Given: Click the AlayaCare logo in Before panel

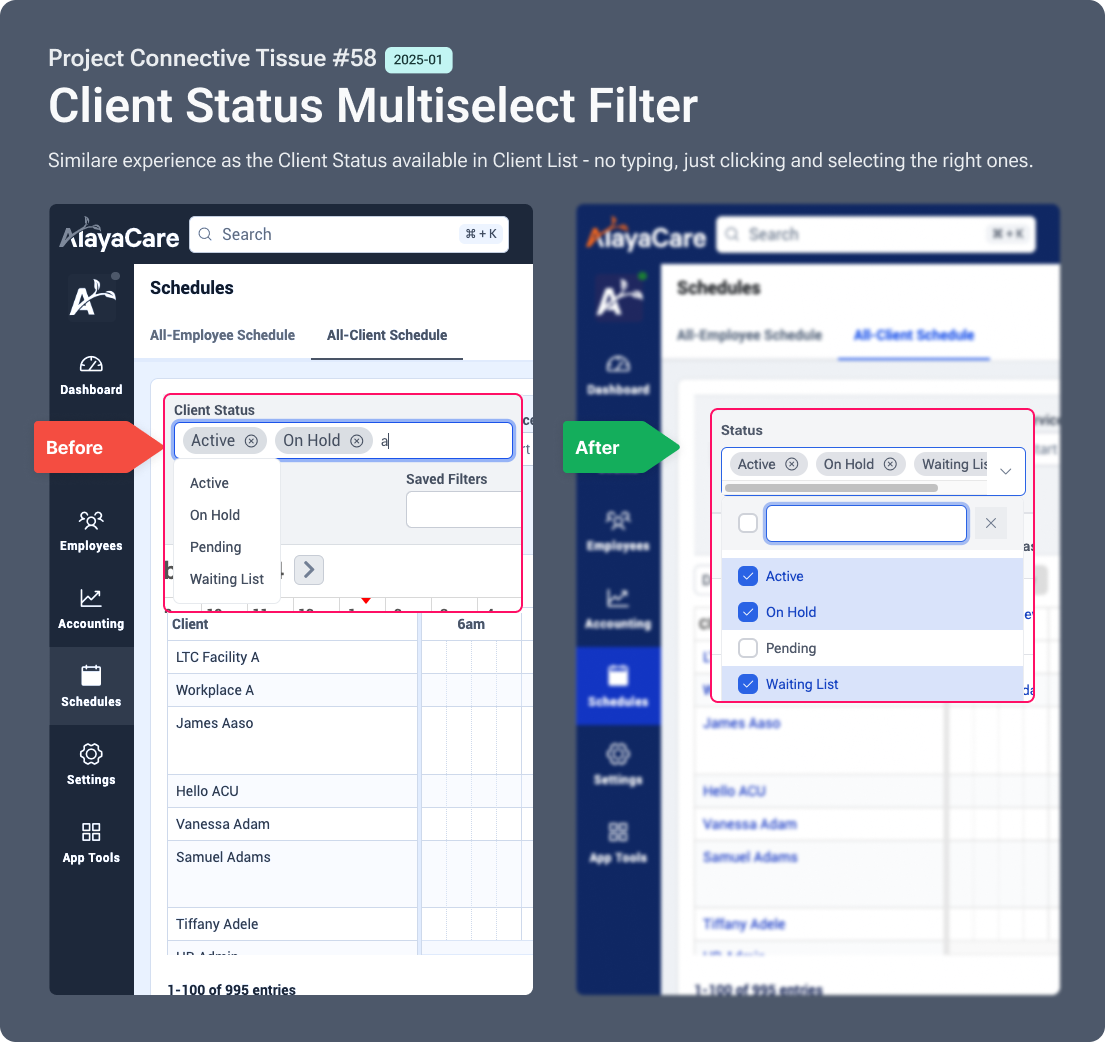Looking at the screenshot, I should 119,235.
